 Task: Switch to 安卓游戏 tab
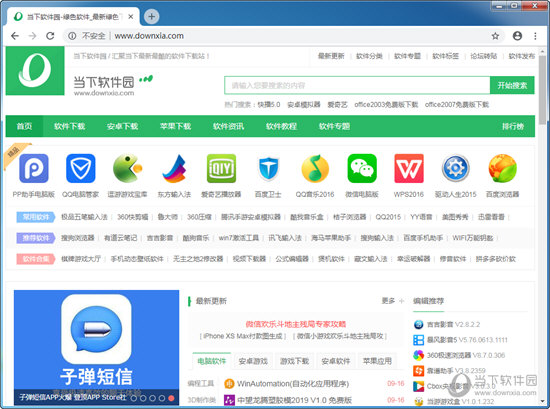pyautogui.click(x=253, y=361)
